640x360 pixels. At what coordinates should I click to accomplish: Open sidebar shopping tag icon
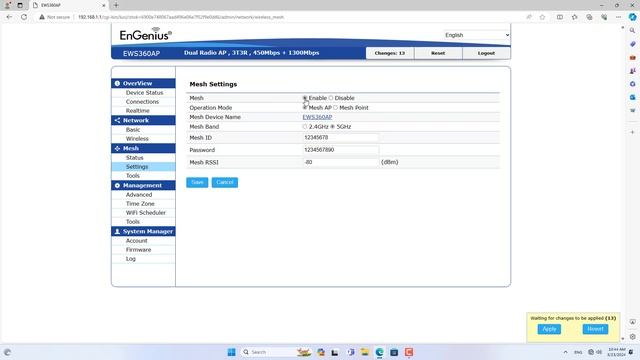click(x=633, y=44)
